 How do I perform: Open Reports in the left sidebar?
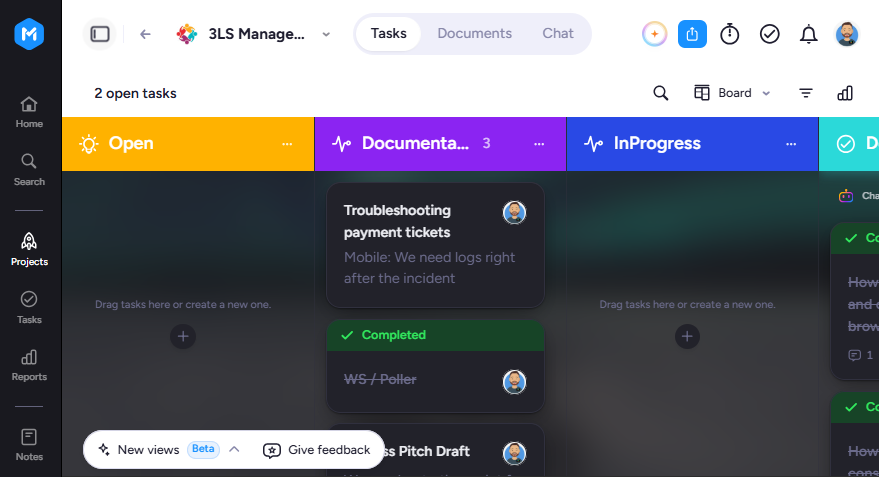point(29,365)
